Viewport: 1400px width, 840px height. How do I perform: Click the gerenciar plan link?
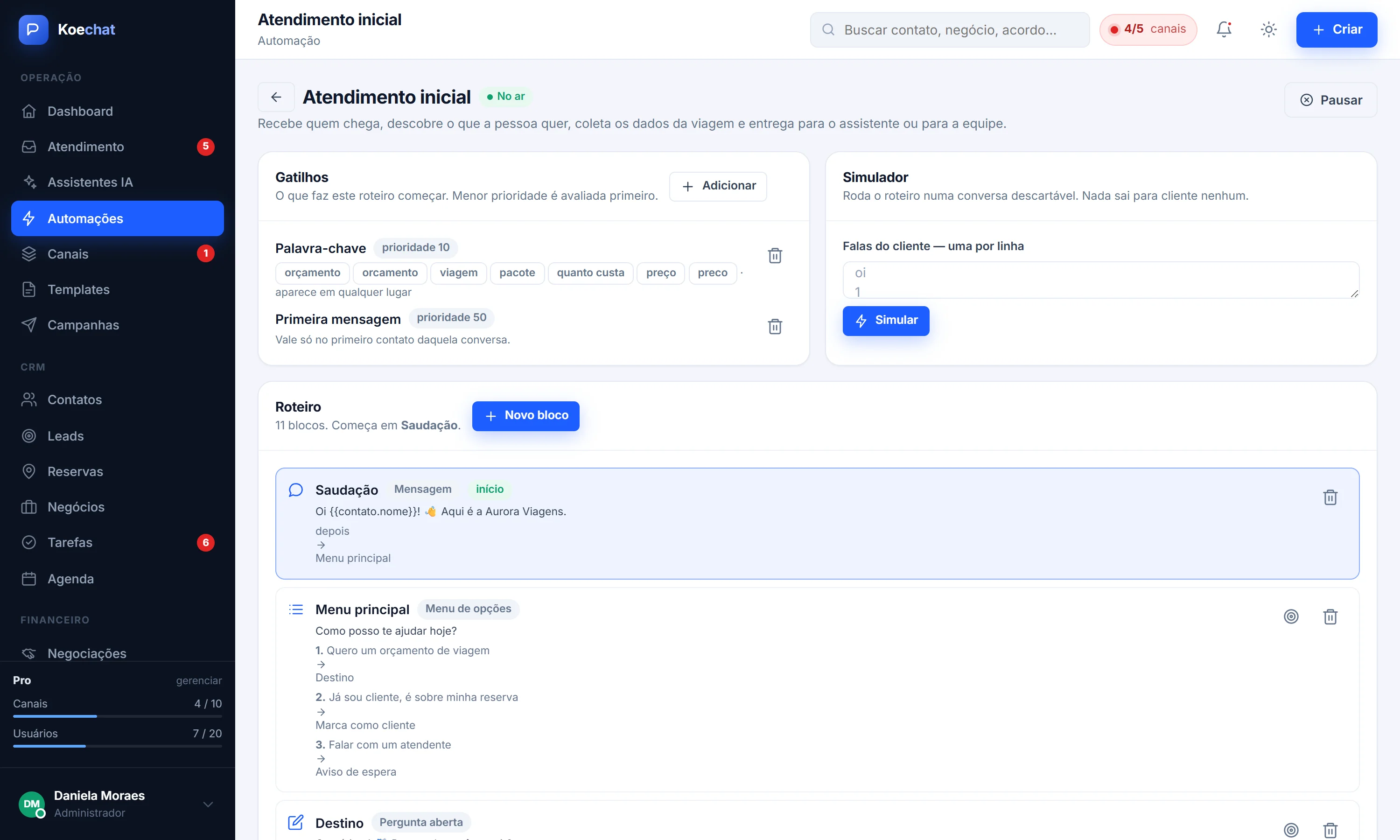tap(199, 680)
